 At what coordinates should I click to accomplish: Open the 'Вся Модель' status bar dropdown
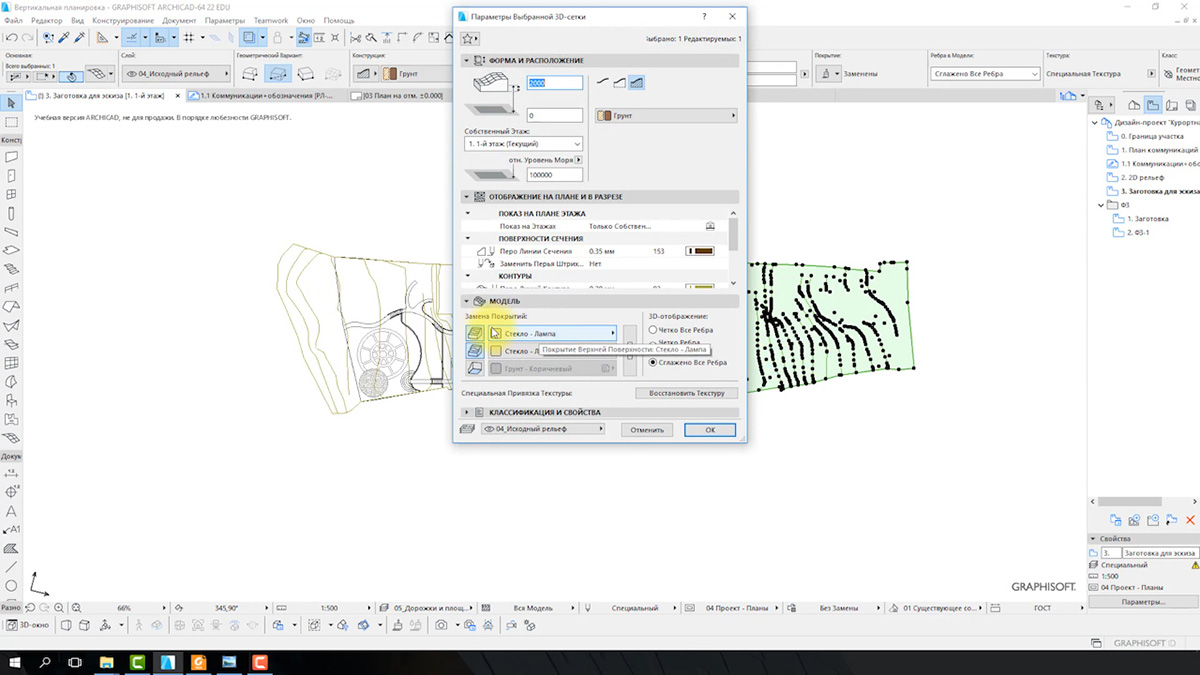(x=534, y=608)
